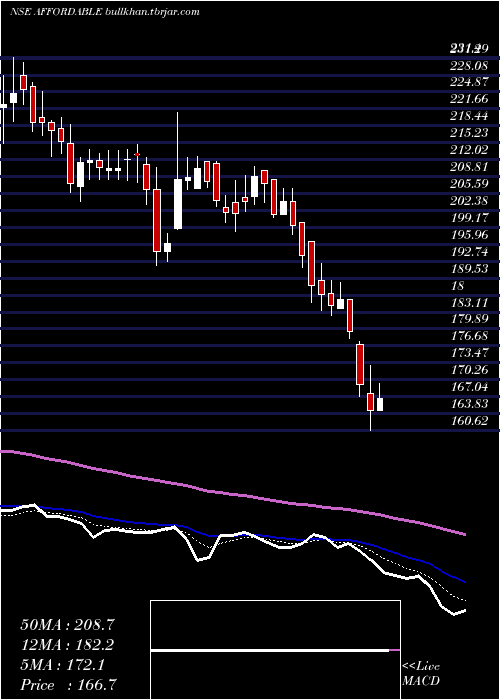
Task: Select the 205.59 price axis label
Action: point(468,184)
